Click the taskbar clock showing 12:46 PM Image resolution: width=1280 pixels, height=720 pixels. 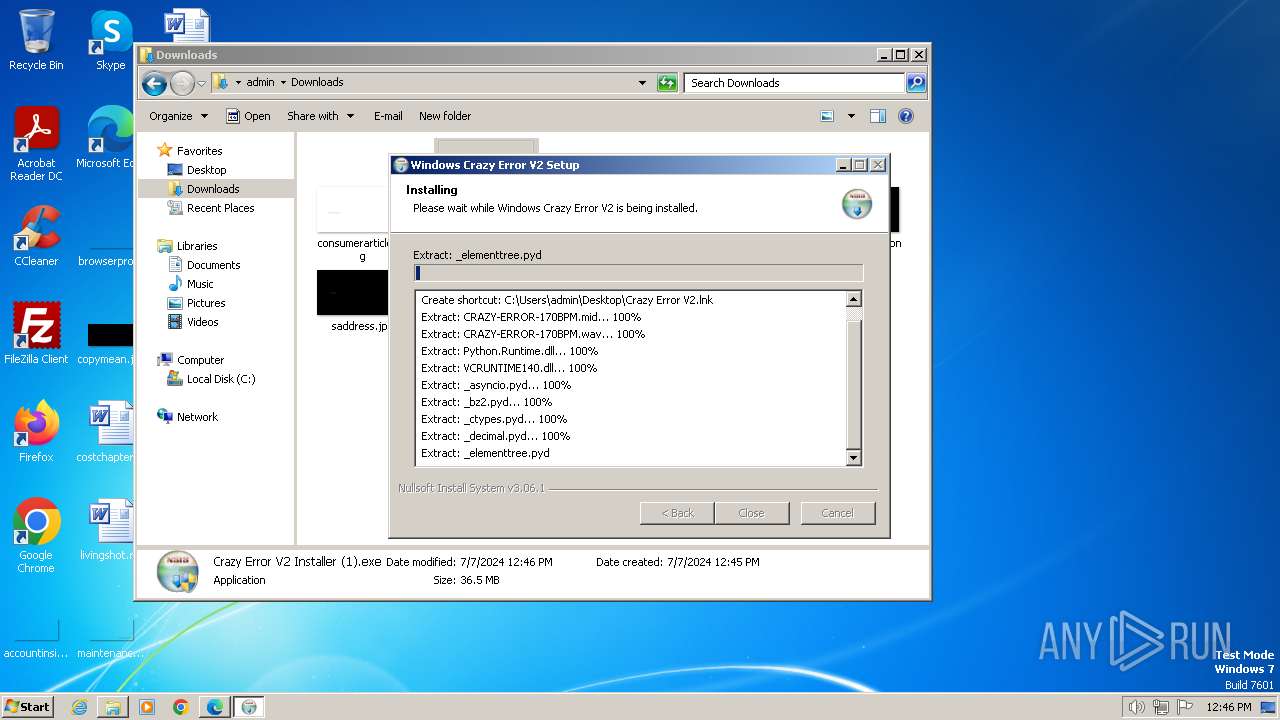pos(1229,707)
